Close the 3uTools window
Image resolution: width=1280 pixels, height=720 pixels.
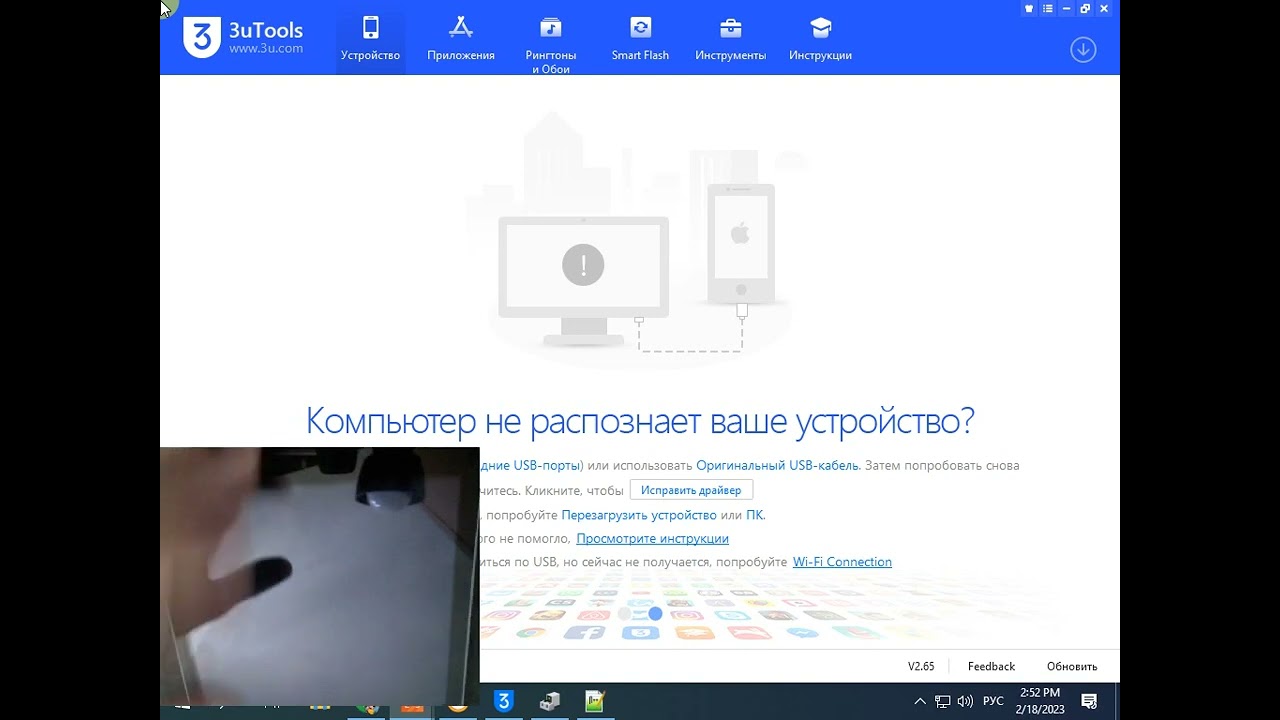pos(1104,9)
